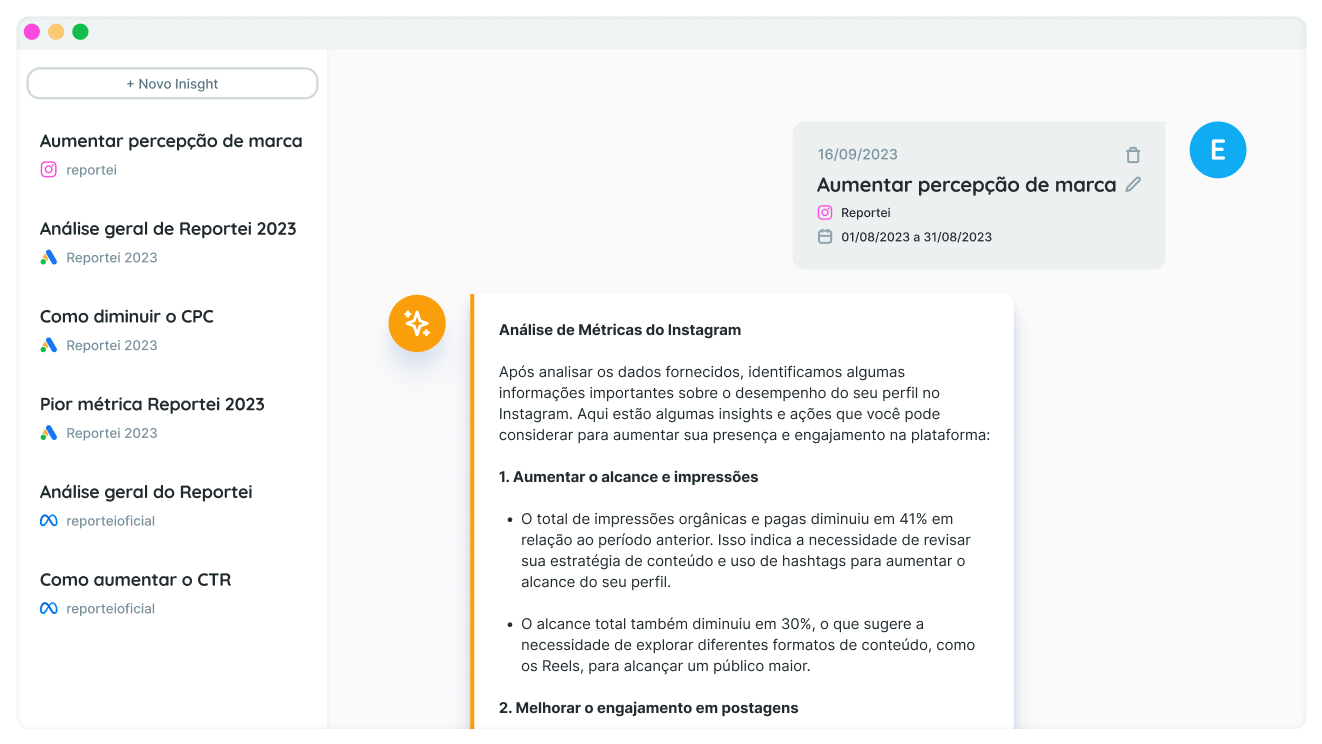The width and height of the screenshot is (1322, 744).
Task: Click the green macOS window maximize button
Action: pyautogui.click(x=80, y=32)
